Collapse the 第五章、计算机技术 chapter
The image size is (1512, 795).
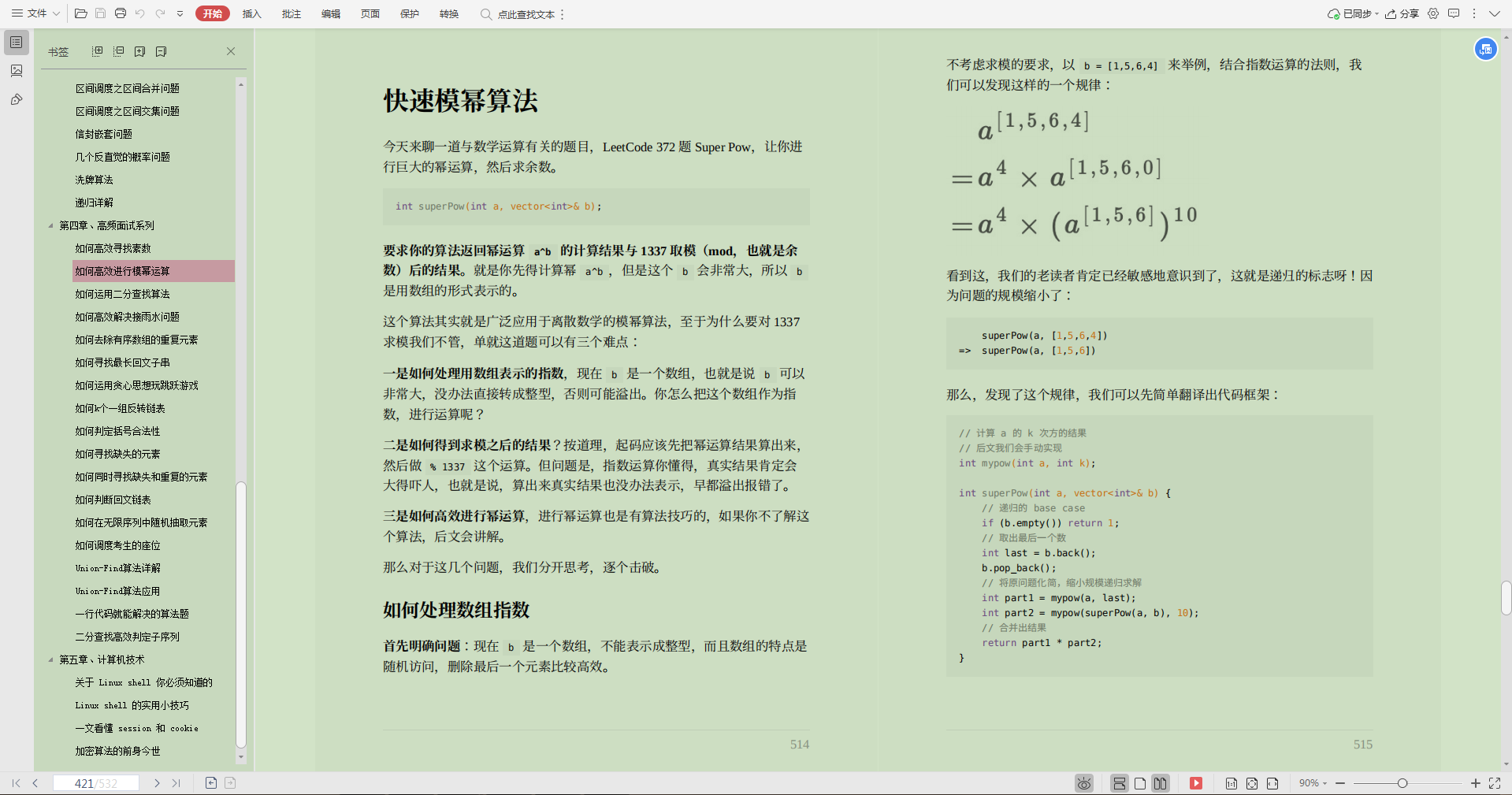tap(51, 659)
